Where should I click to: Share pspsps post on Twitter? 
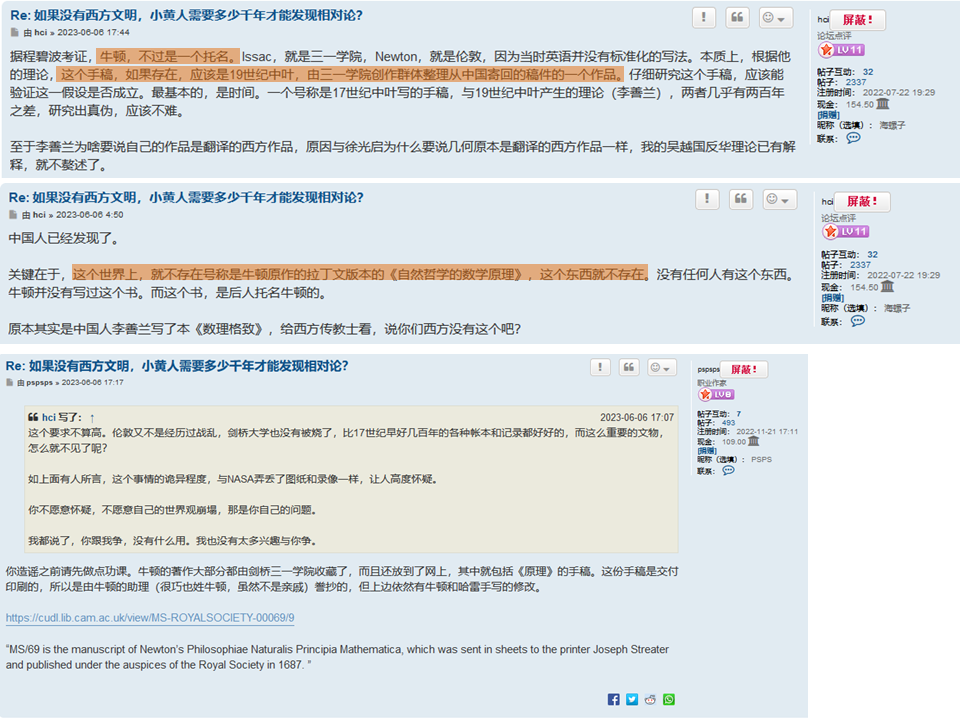pyautogui.click(x=632, y=699)
